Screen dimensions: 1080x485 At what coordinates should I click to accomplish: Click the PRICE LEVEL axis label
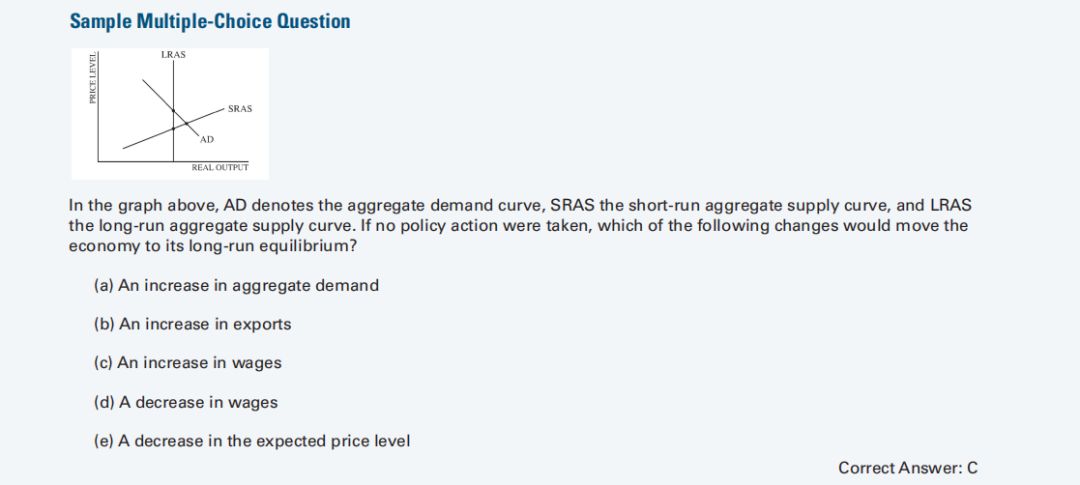click(92, 77)
